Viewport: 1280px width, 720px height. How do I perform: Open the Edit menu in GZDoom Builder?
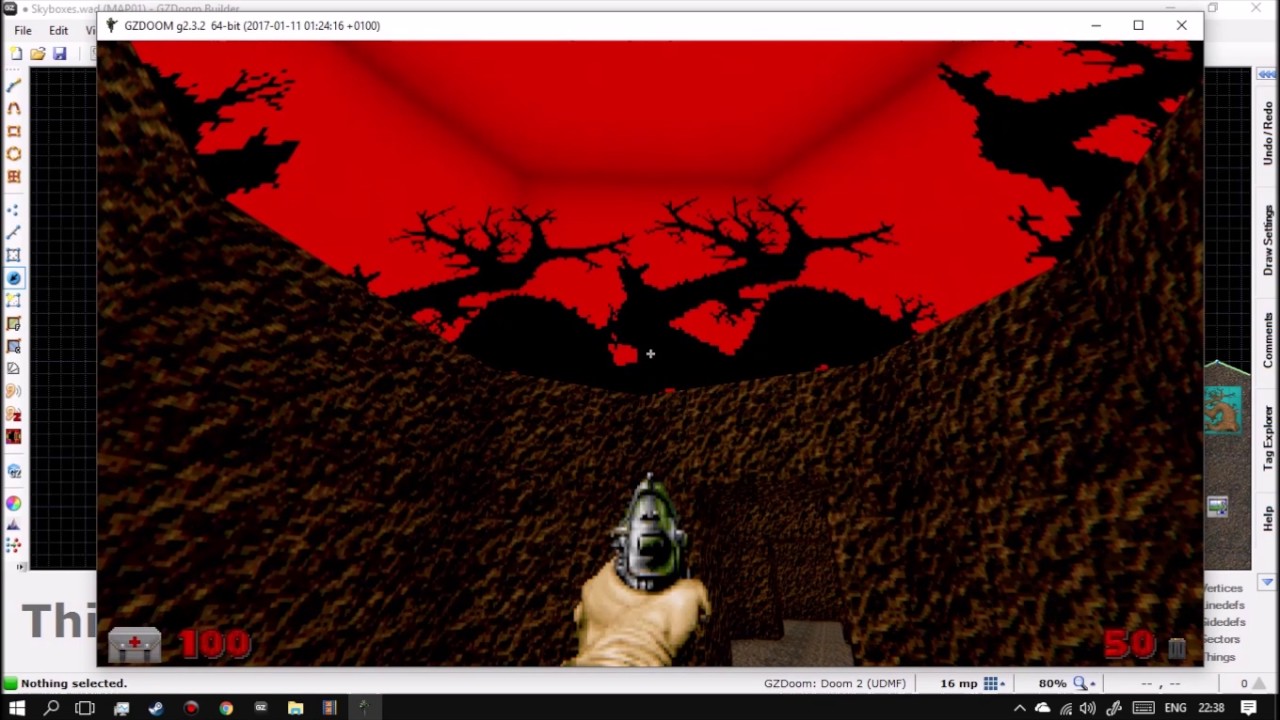click(58, 30)
